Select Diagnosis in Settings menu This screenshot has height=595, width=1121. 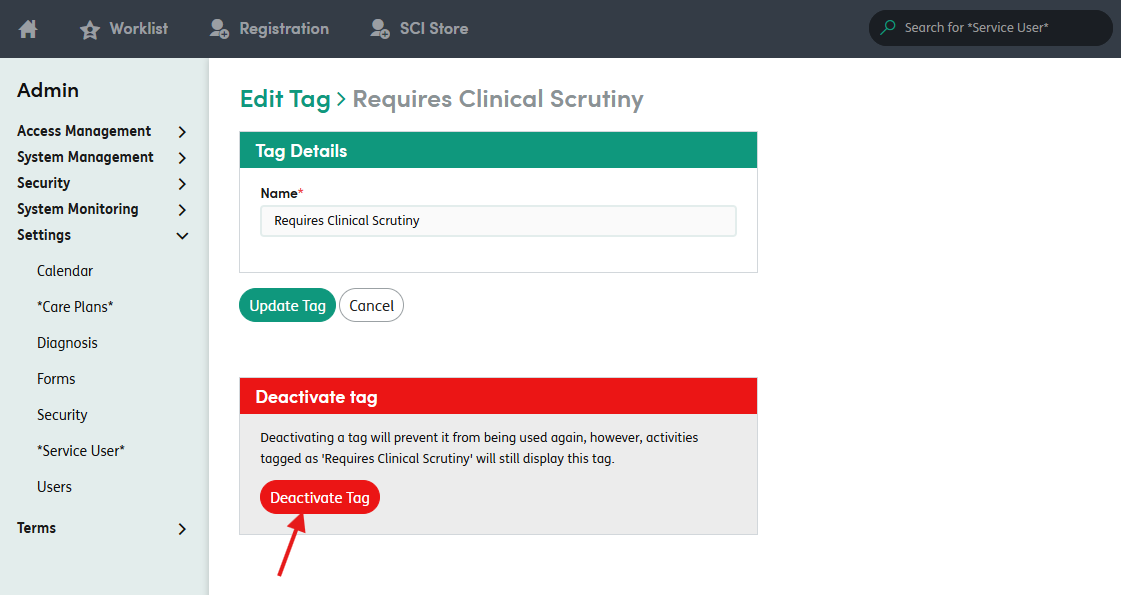67,343
